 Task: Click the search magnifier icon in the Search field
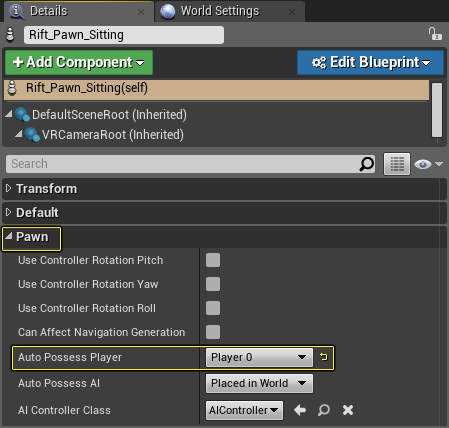tap(367, 164)
